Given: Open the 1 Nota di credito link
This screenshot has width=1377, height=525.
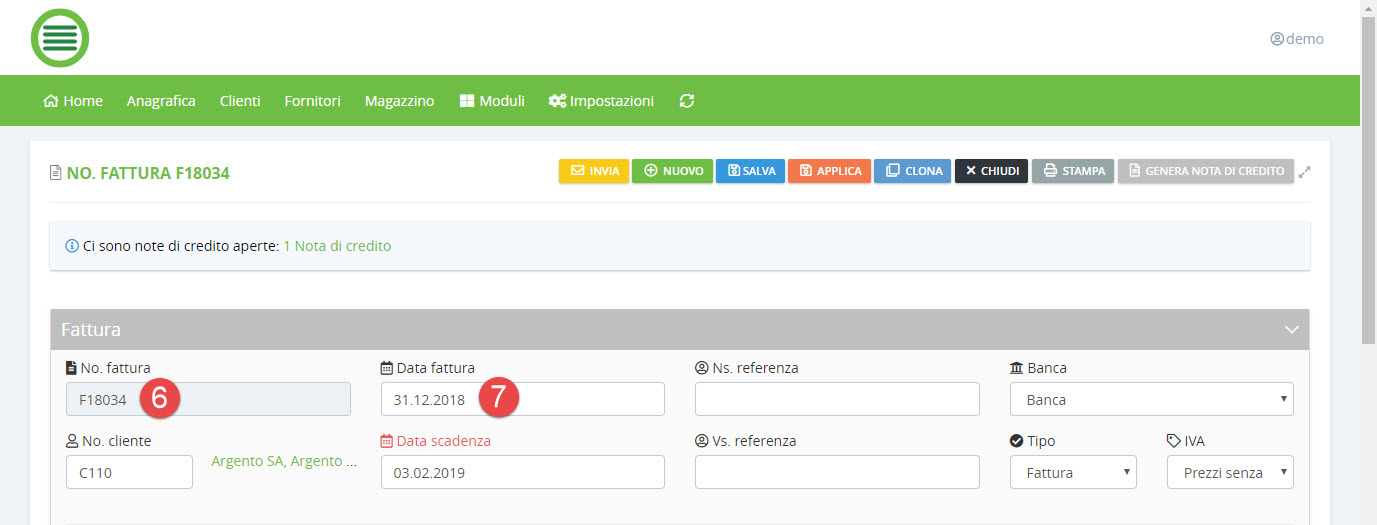Looking at the screenshot, I should pos(337,246).
